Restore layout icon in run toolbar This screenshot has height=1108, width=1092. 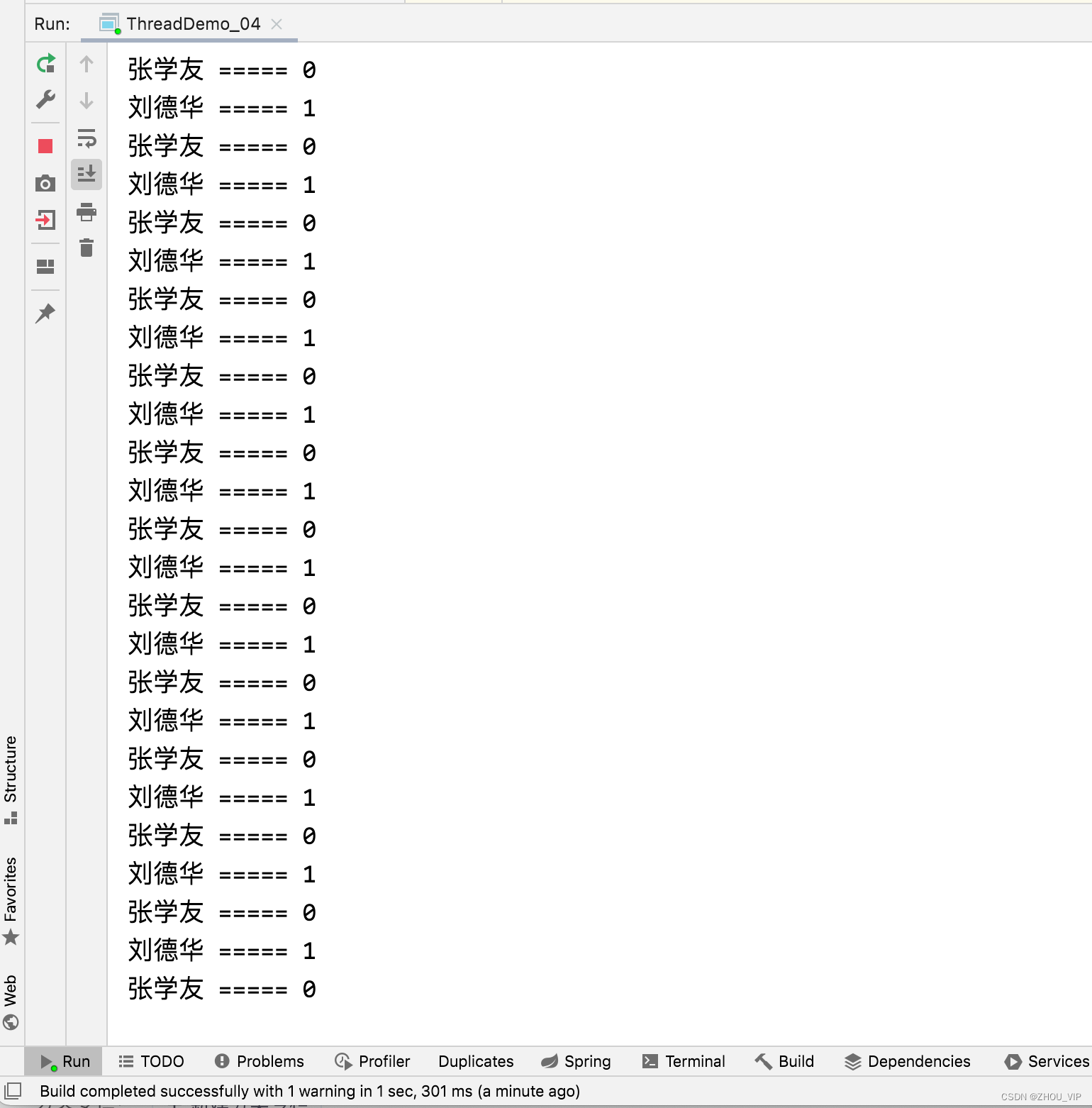(45, 267)
